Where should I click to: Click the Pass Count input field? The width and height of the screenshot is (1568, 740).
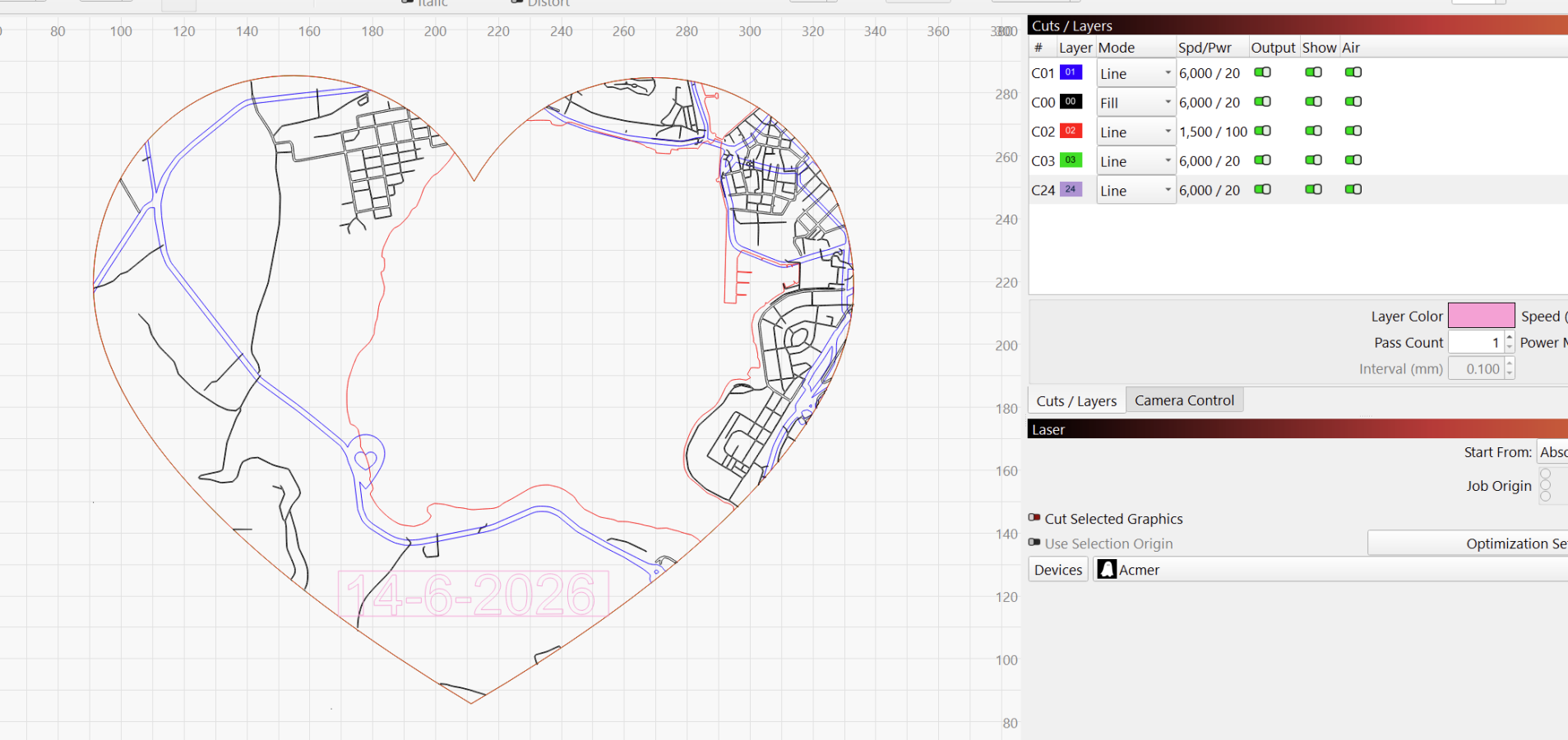1476,342
